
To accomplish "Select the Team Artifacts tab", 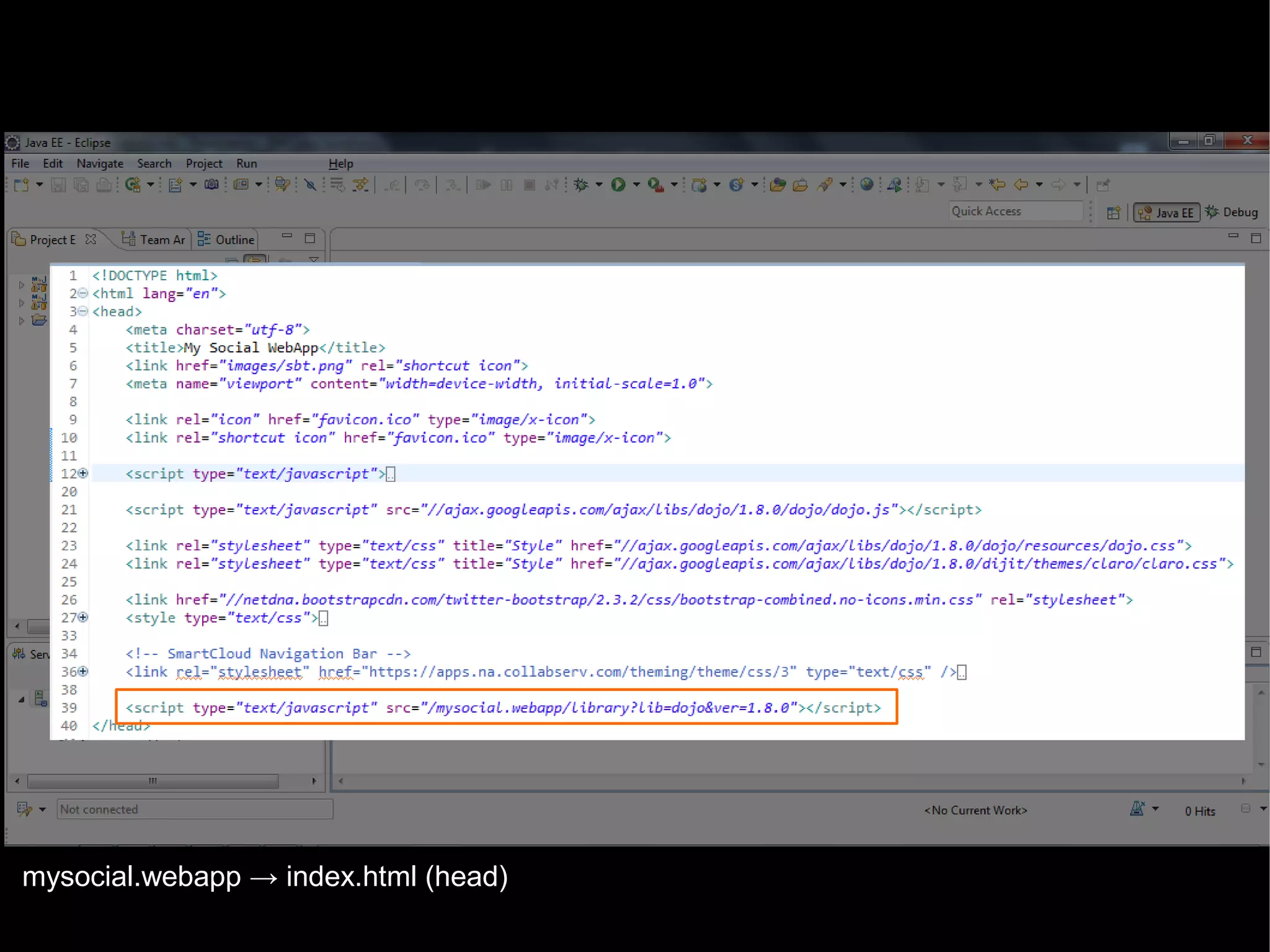I will coord(154,240).
